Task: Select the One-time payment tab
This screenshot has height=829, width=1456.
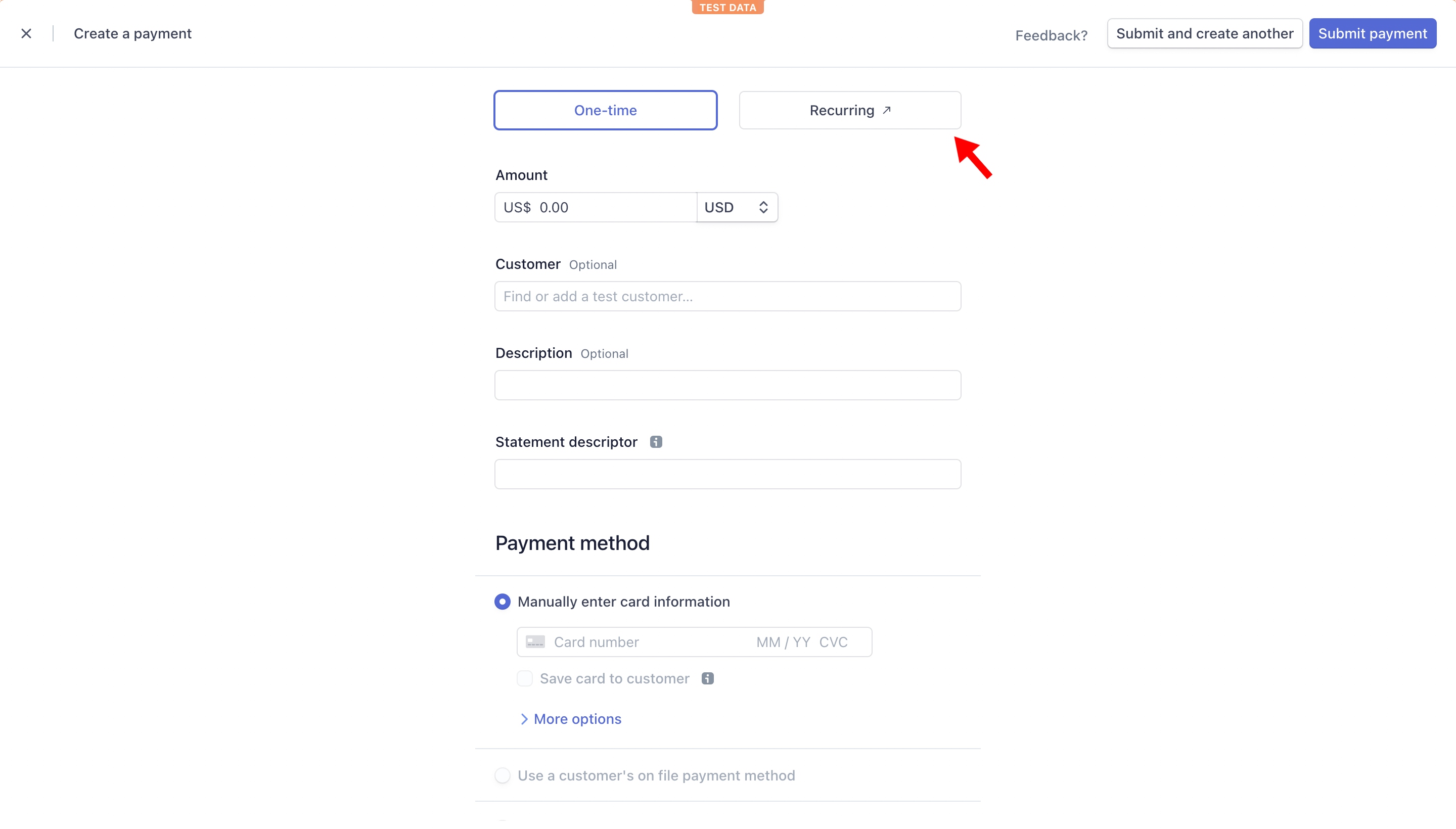Action: click(605, 111)
